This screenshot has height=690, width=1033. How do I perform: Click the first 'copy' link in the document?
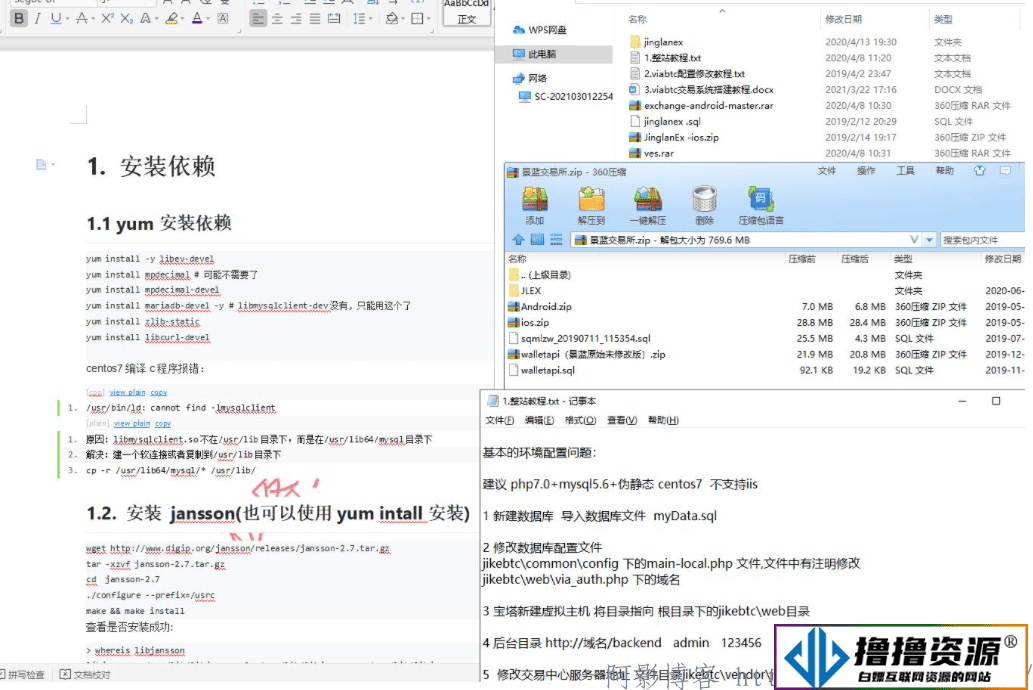159,392
